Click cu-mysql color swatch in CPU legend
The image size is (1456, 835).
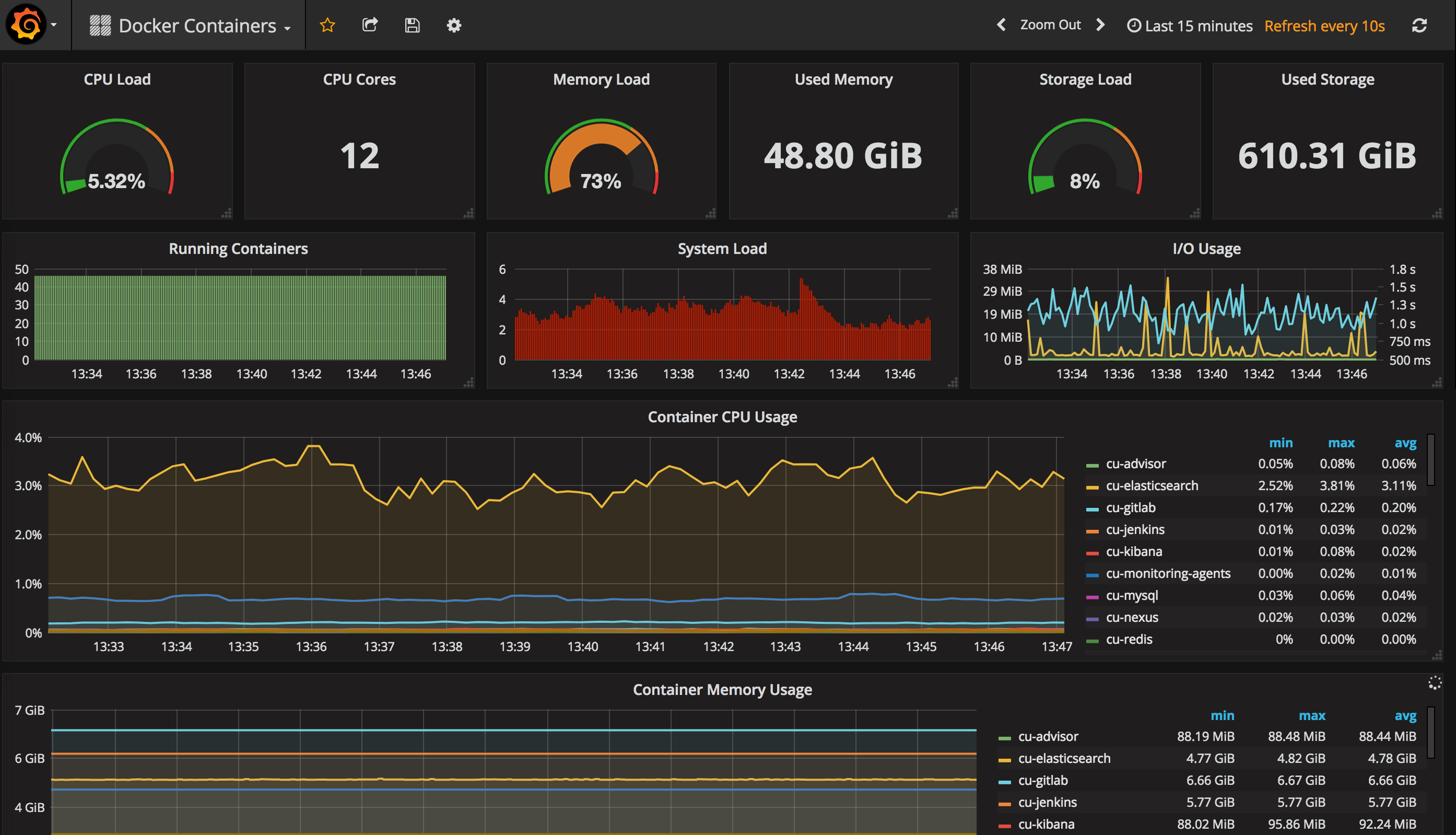click(1092, 597)
